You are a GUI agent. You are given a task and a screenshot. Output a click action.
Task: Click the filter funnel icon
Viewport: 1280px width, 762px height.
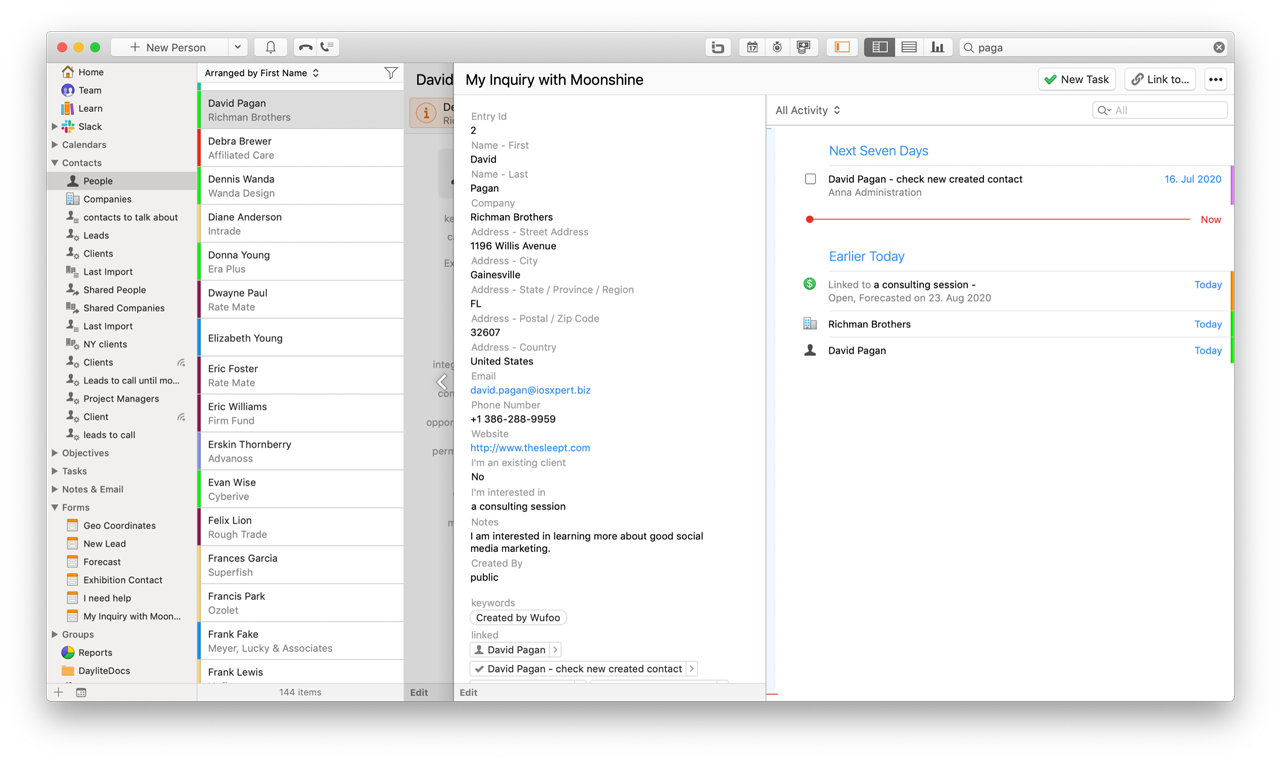(x=391, y=73)
